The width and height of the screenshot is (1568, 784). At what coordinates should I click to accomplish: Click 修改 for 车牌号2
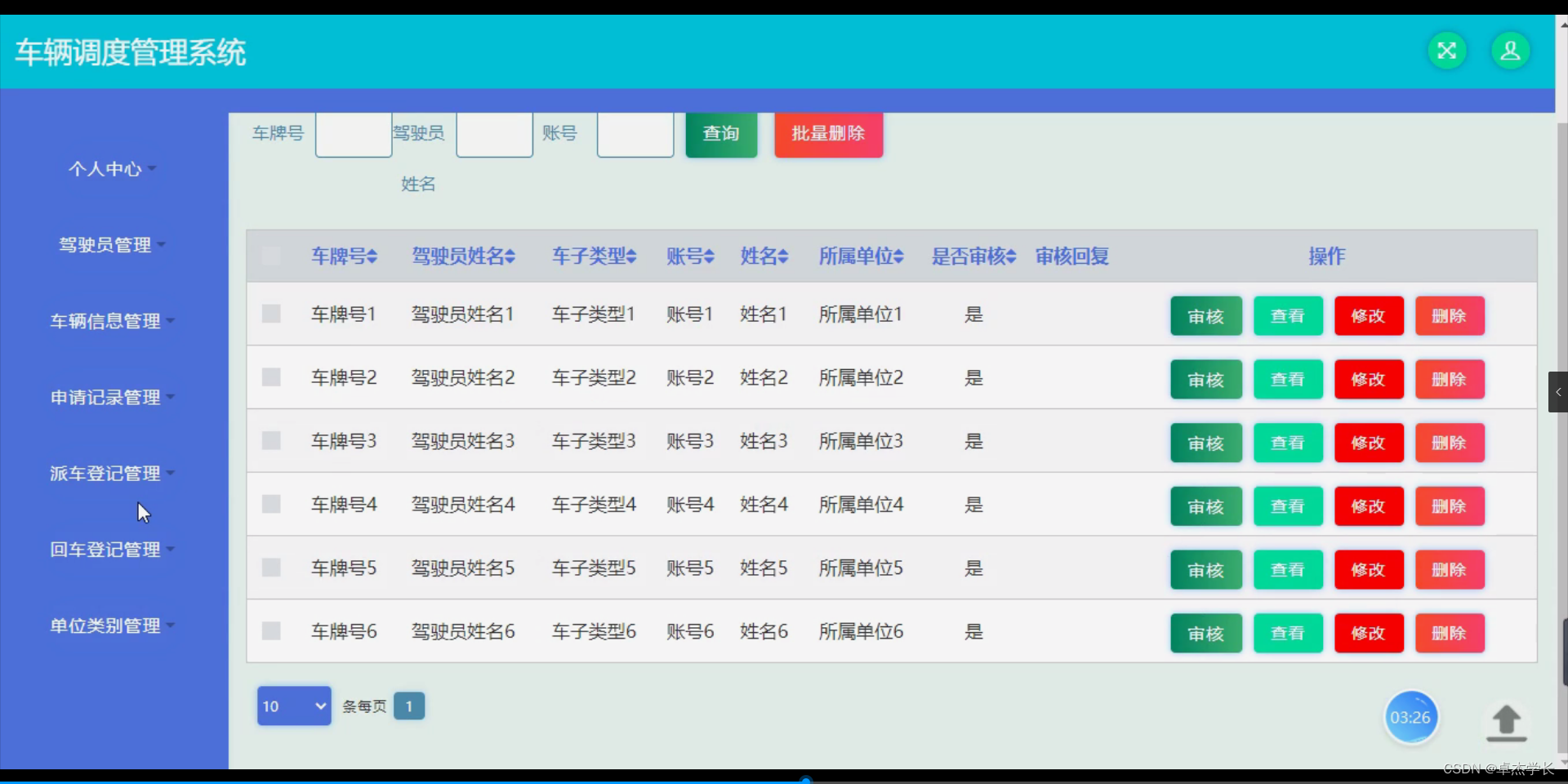(x=1369, y=380)
